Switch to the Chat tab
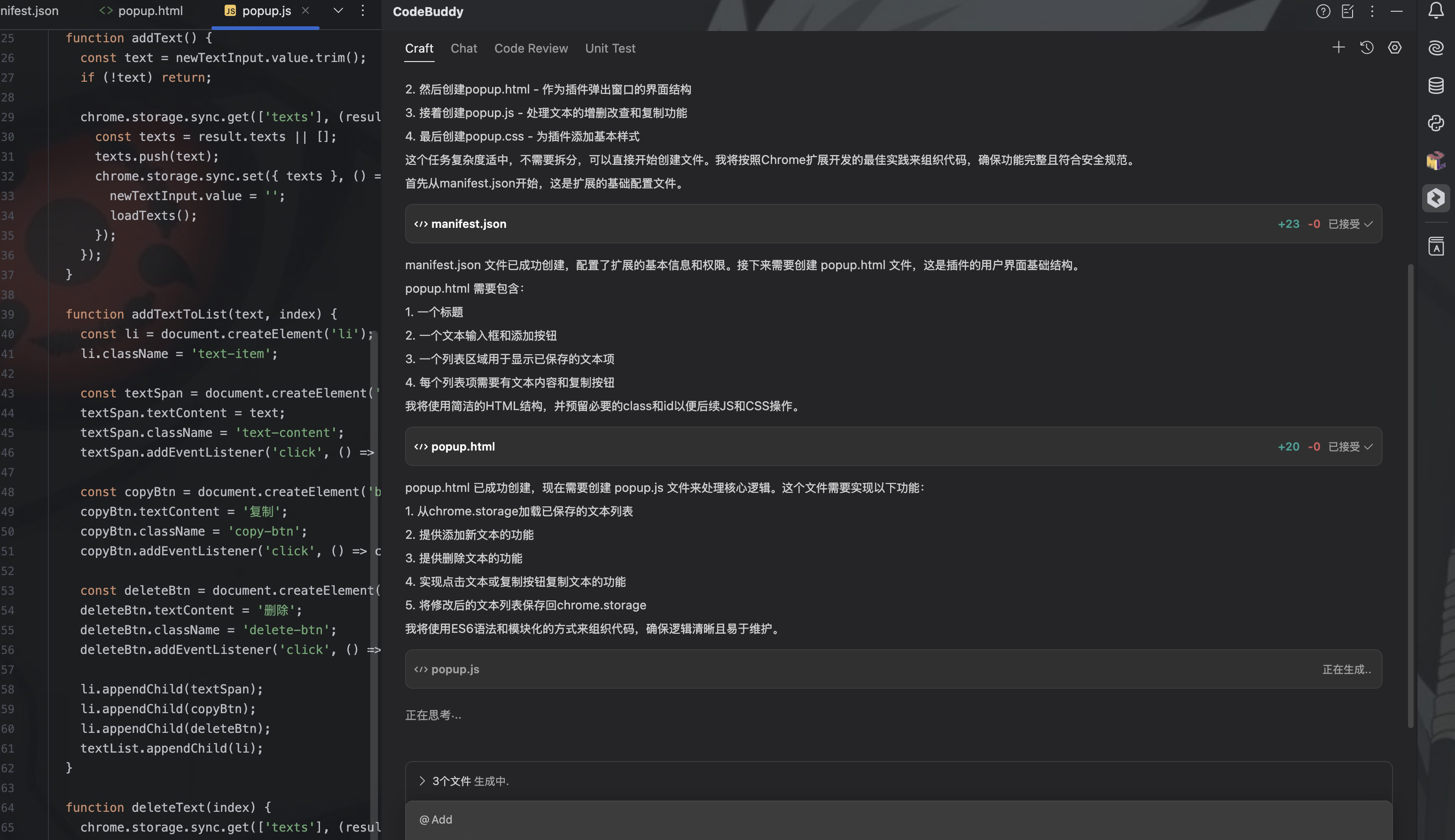Screen dimensions: 1455x840 pyautogui.click(x=463, y=48)
